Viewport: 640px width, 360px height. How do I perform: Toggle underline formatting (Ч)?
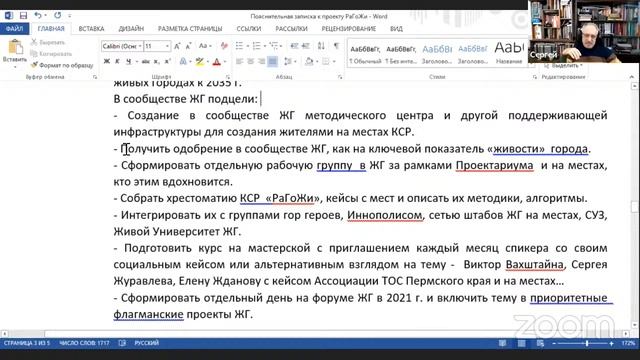click(129, 62)
